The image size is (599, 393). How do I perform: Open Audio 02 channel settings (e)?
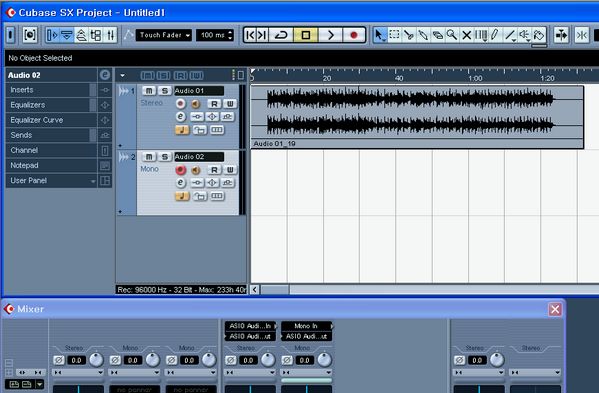[x=181, y=183]
